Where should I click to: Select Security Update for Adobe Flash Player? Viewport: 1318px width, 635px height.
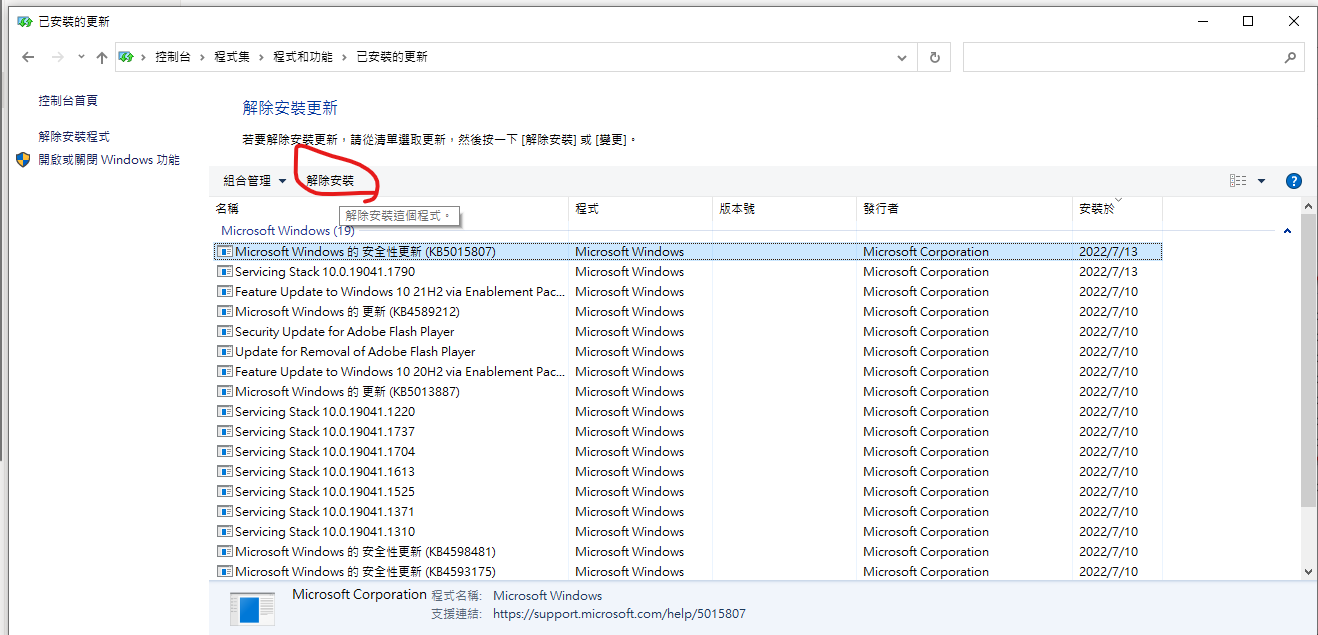(x=688, y=332)
